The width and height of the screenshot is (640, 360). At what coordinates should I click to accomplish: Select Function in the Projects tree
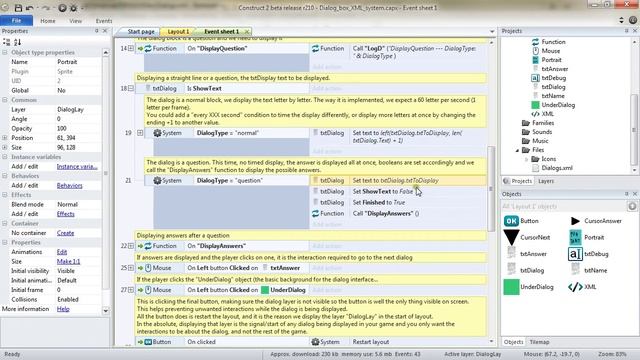553,42
